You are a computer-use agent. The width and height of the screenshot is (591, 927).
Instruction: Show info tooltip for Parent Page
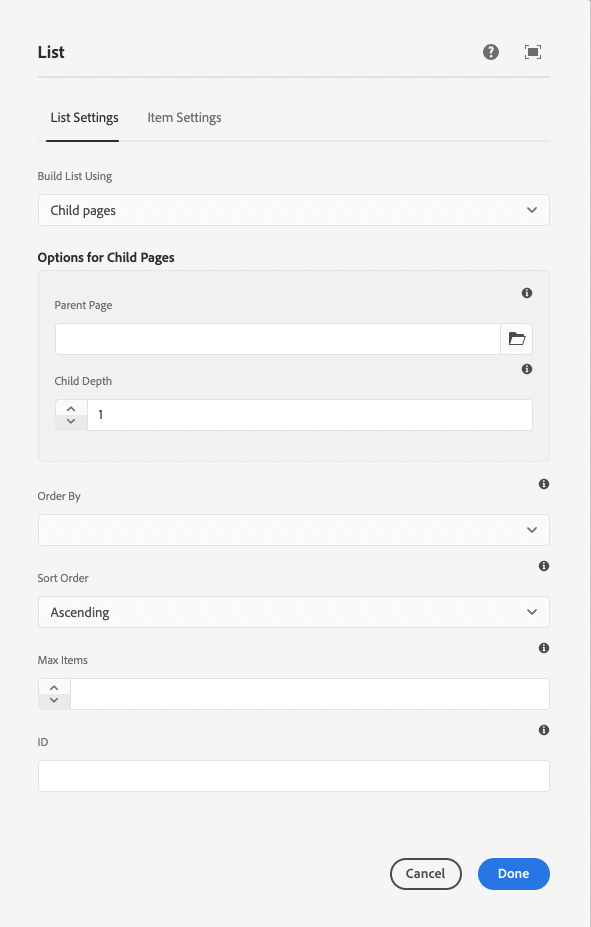click(527, 293)
